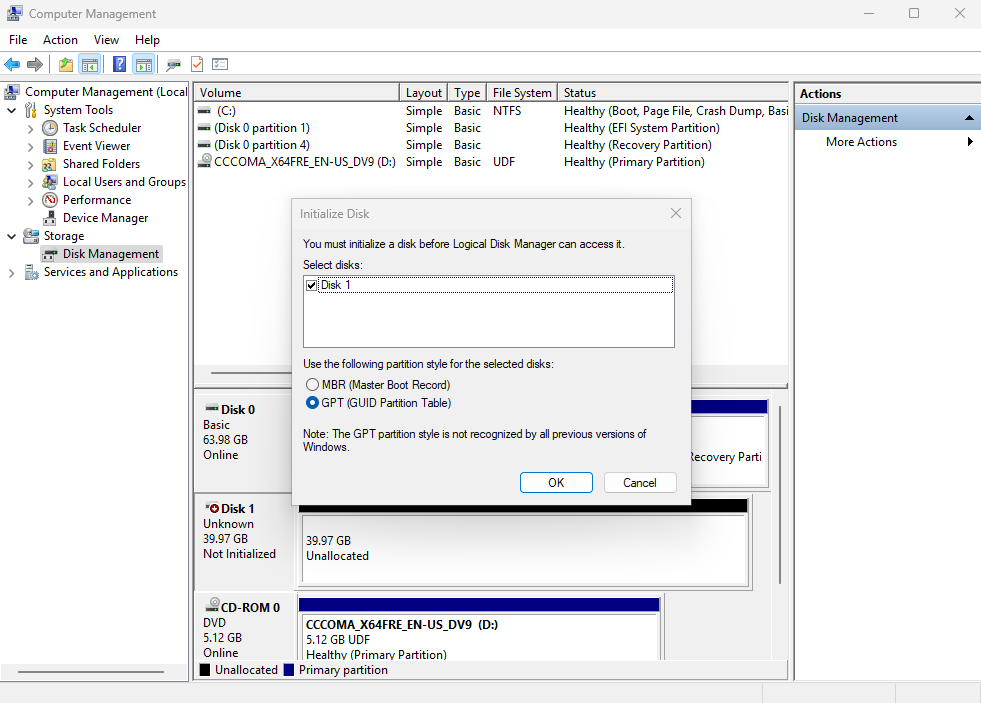Click the Performance monitor icon in tree
981x703 pixels.
pyautogui.click(x=50, y=200)
